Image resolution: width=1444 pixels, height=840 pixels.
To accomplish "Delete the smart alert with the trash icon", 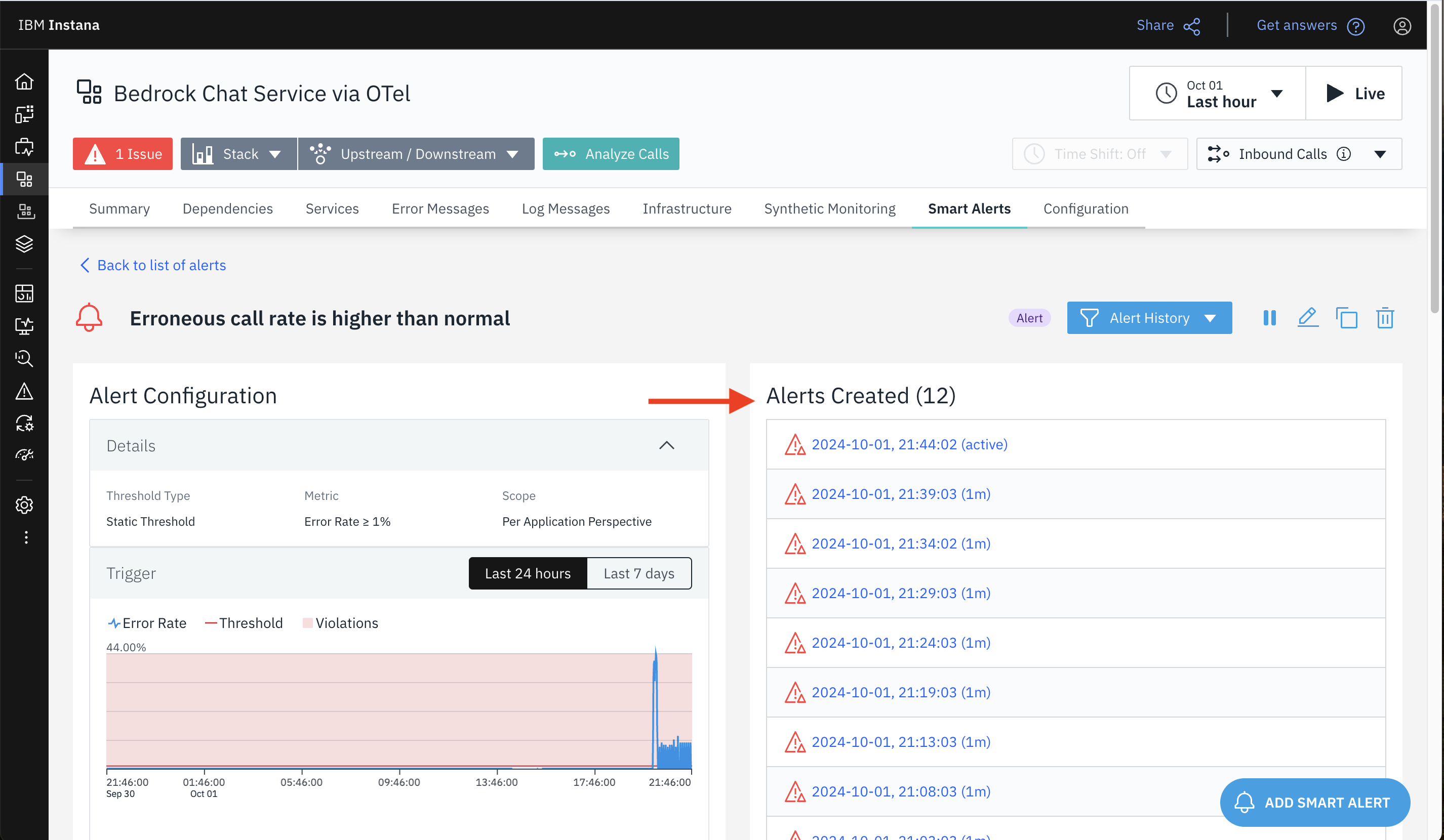I will [x=1385, y=318].
